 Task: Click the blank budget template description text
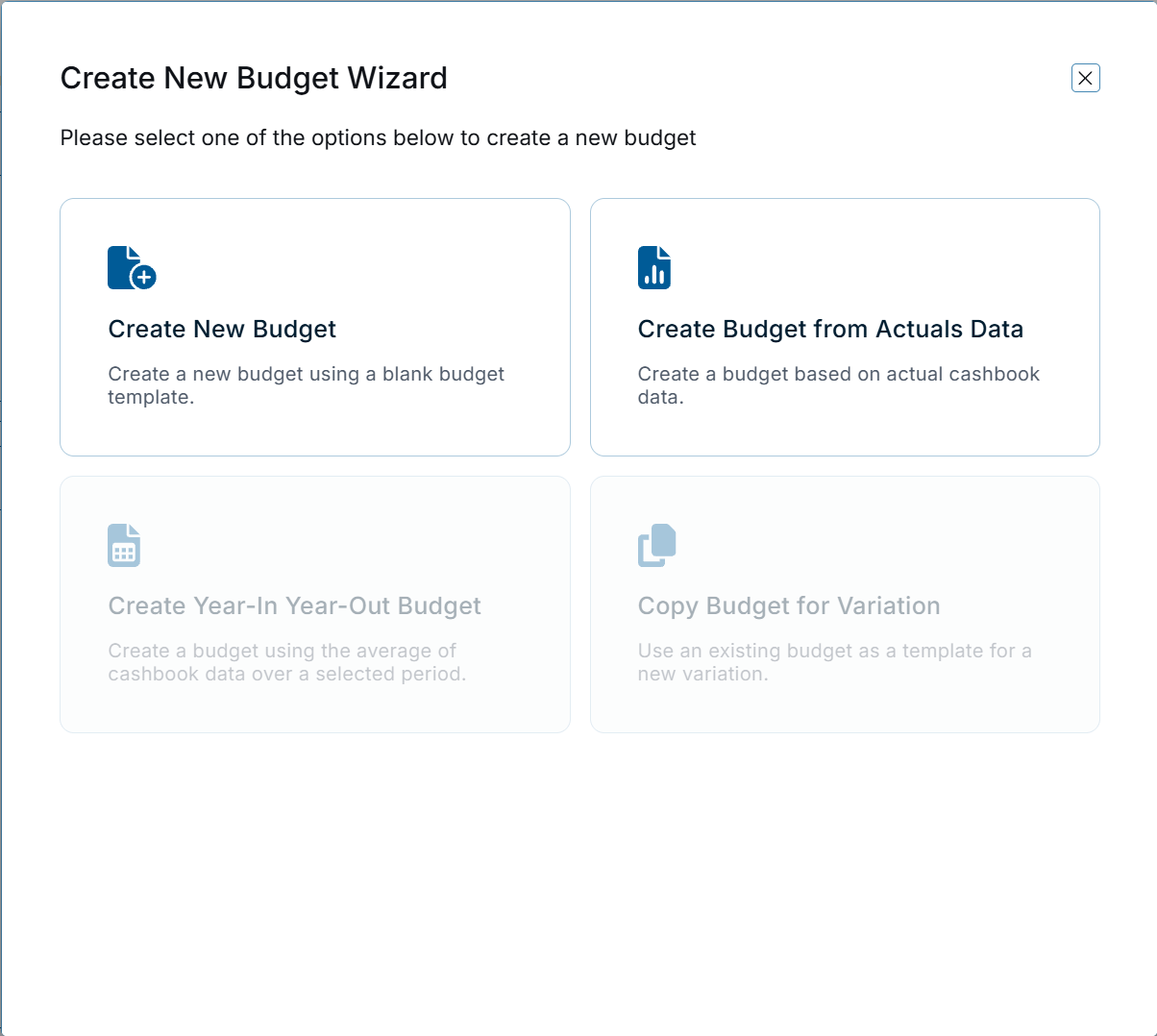click(x=306, y=385)
